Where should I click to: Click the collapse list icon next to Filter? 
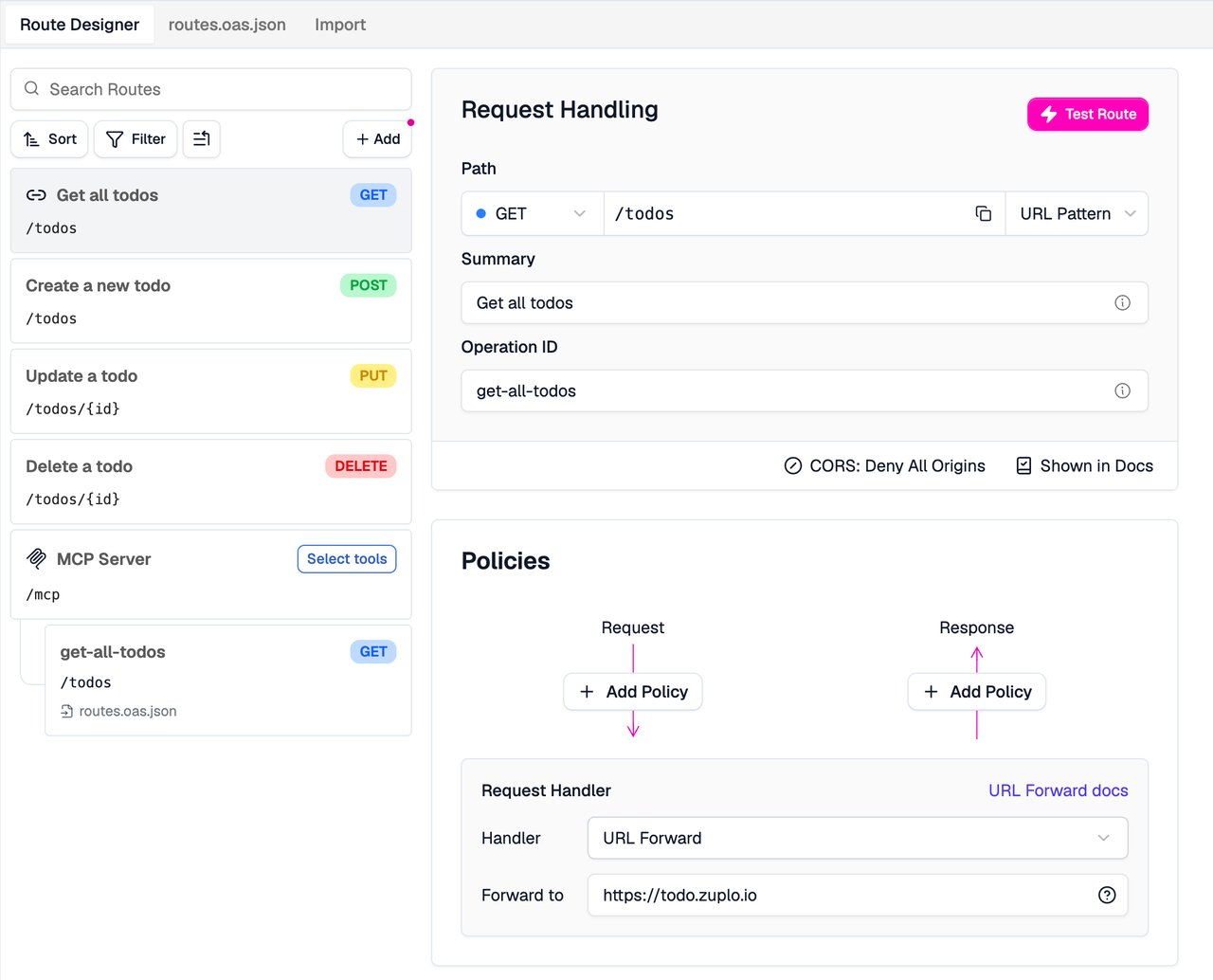pyautogui.click(x=202, y=139)
